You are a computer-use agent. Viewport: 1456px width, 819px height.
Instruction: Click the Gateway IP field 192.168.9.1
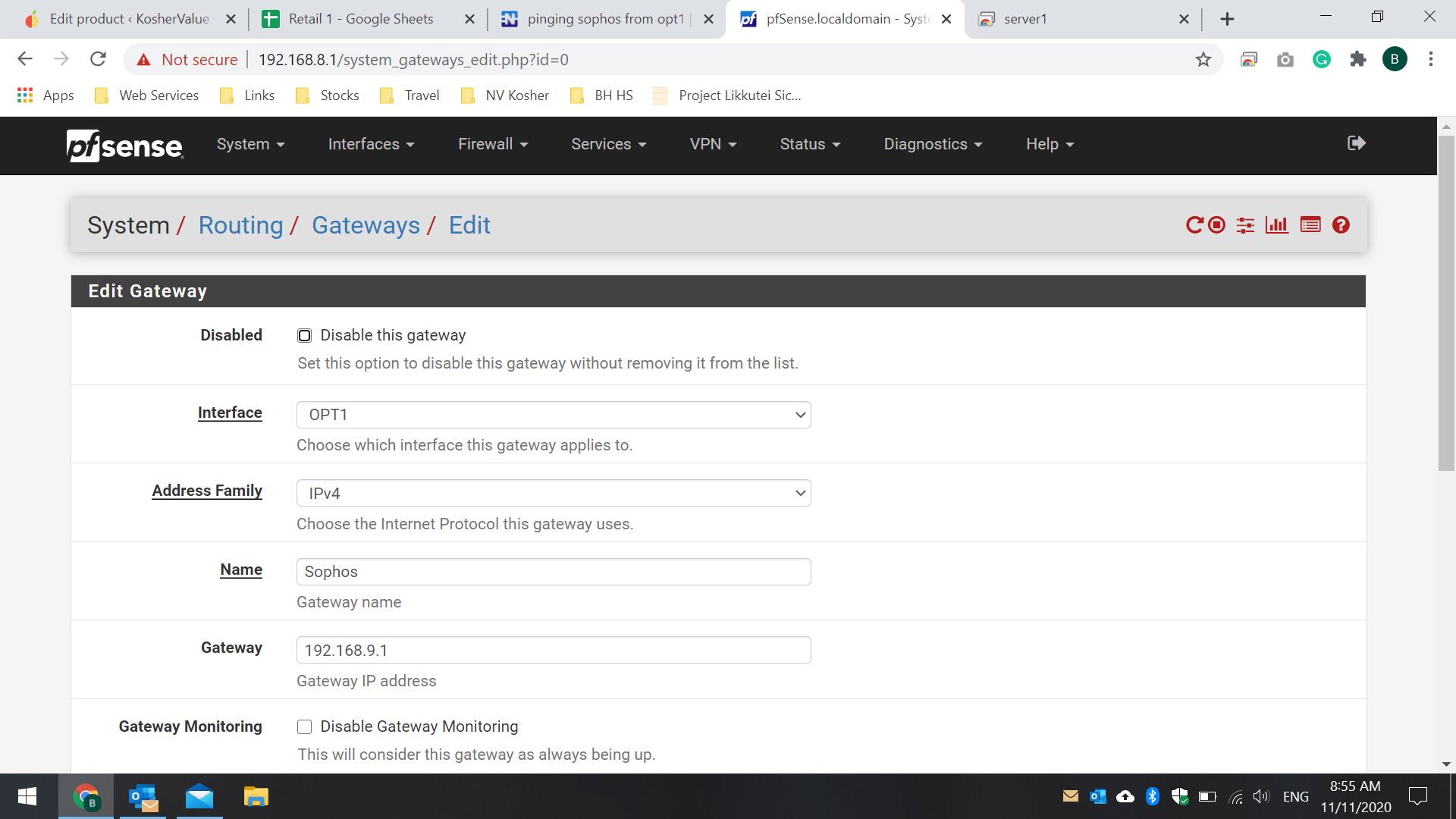[x=554, y=650]
